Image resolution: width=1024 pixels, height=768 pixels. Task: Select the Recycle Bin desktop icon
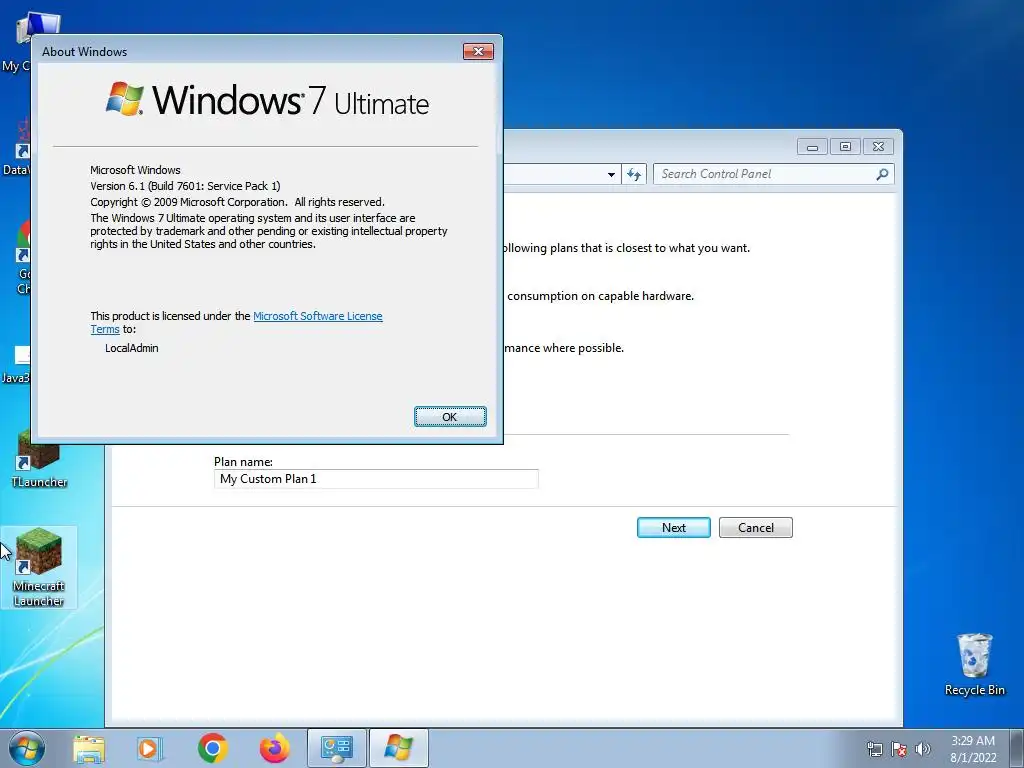click(x=974, y=664)
